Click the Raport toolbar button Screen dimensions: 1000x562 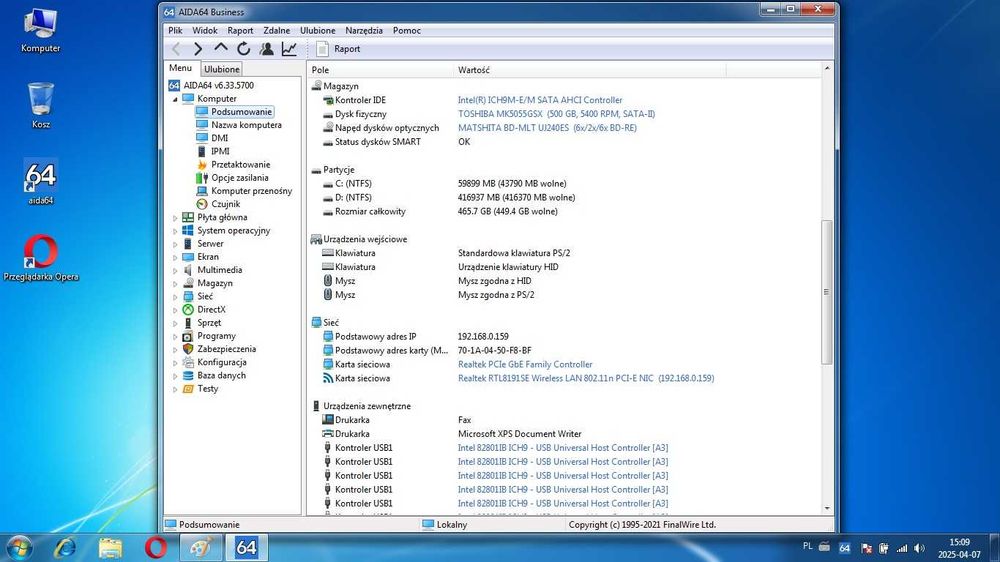pyautogui.click(x=339, y=48)
